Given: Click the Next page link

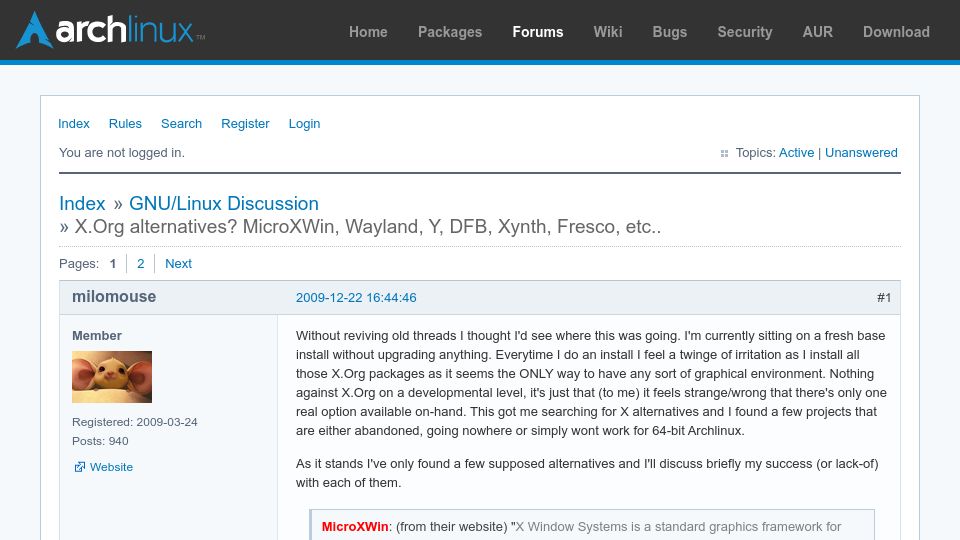Looking at the screenshot, I should point(178,264).
